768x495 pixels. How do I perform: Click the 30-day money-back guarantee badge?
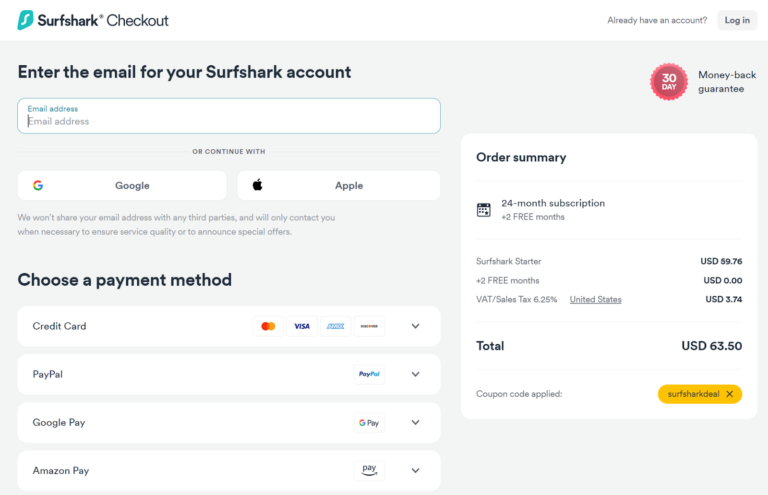(x=668, y=81)
